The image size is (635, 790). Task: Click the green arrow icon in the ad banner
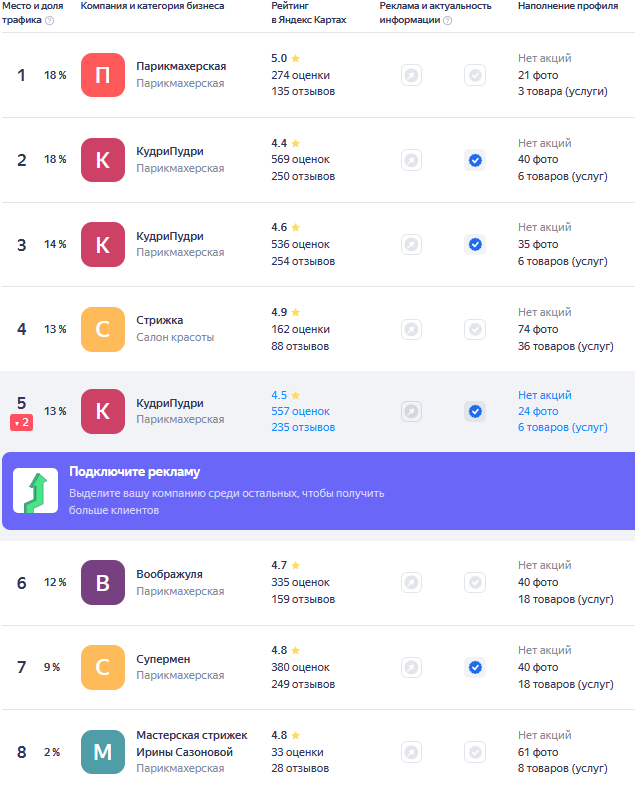(35, 490)
